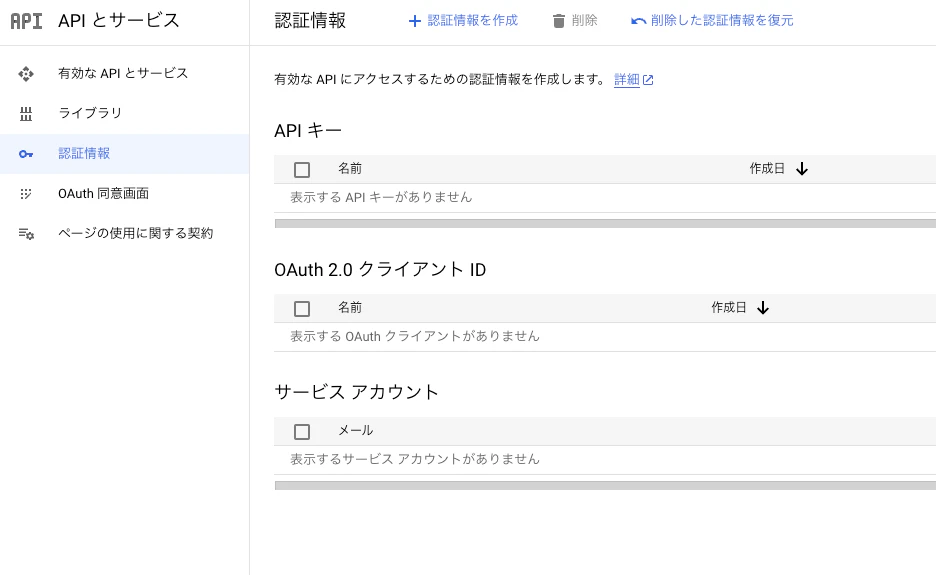The width and height of the screenshot is (936, 575).
Task: Click the 有効な API とサービス sidebar icon
Action: [26, 74]
